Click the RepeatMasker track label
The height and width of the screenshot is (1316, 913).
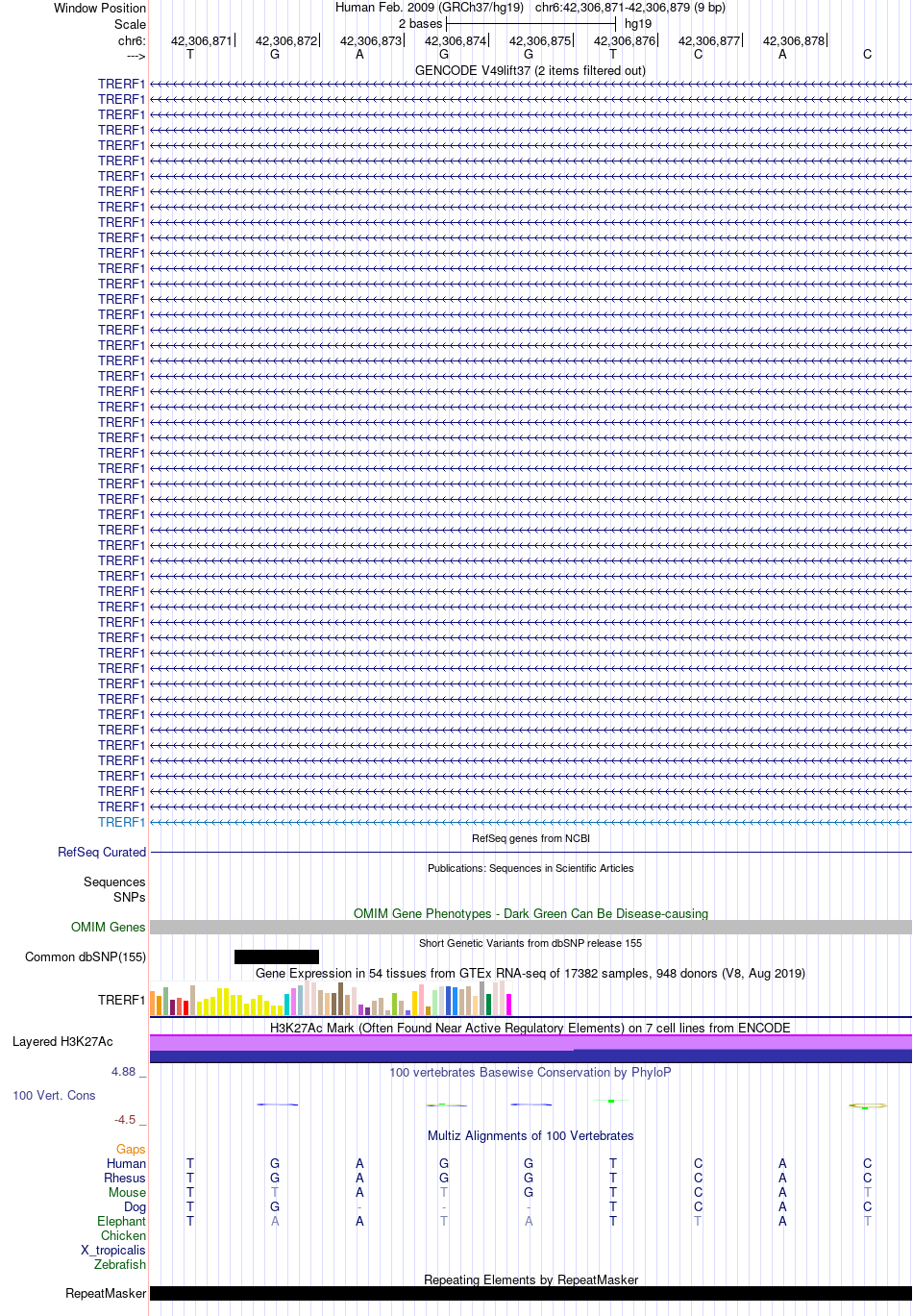pos(106,1293)
